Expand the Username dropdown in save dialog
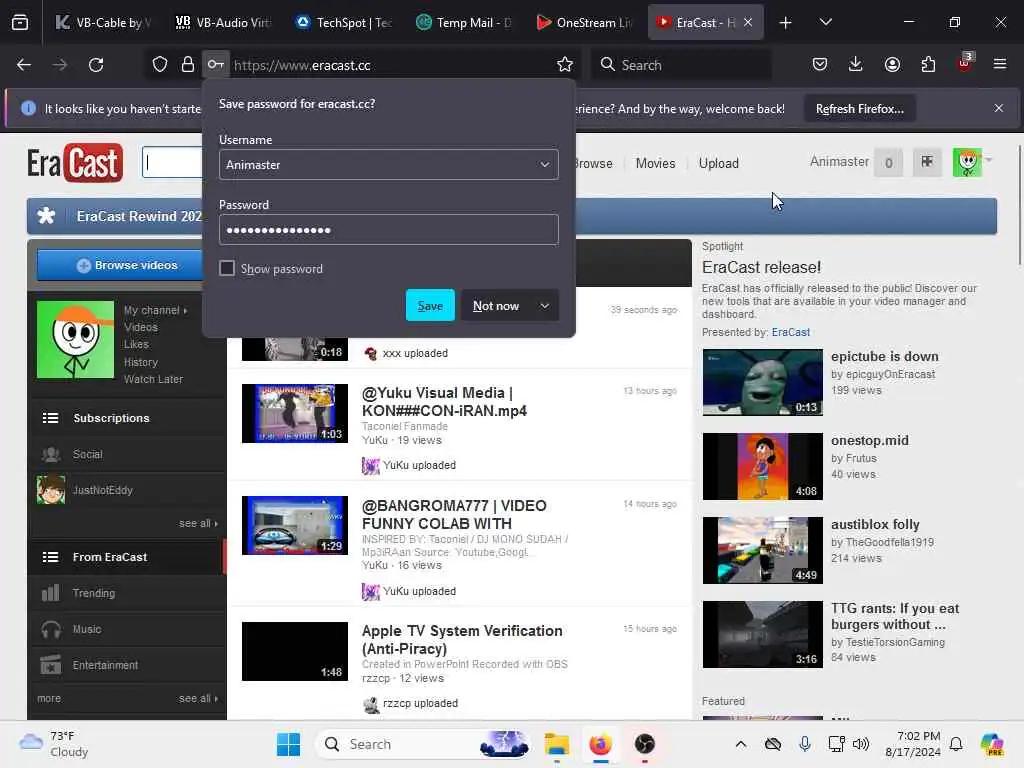1024x768 pixels. pyautogui.click(x=545, y=165)
